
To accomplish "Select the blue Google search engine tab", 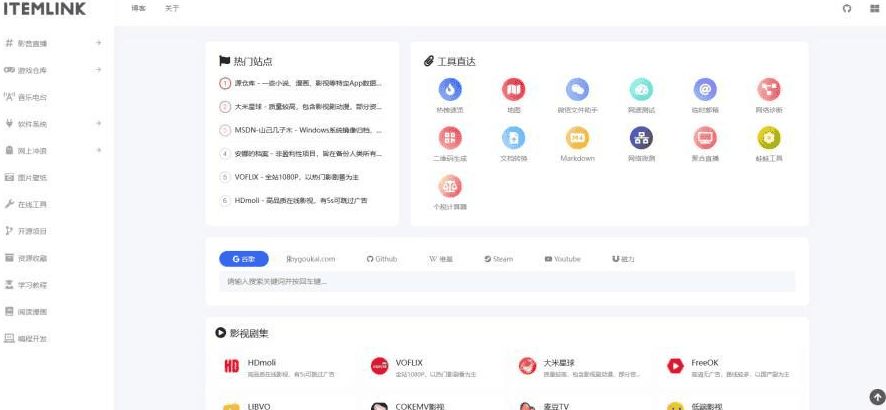I will pyautogui.click(x=244, y=259).
